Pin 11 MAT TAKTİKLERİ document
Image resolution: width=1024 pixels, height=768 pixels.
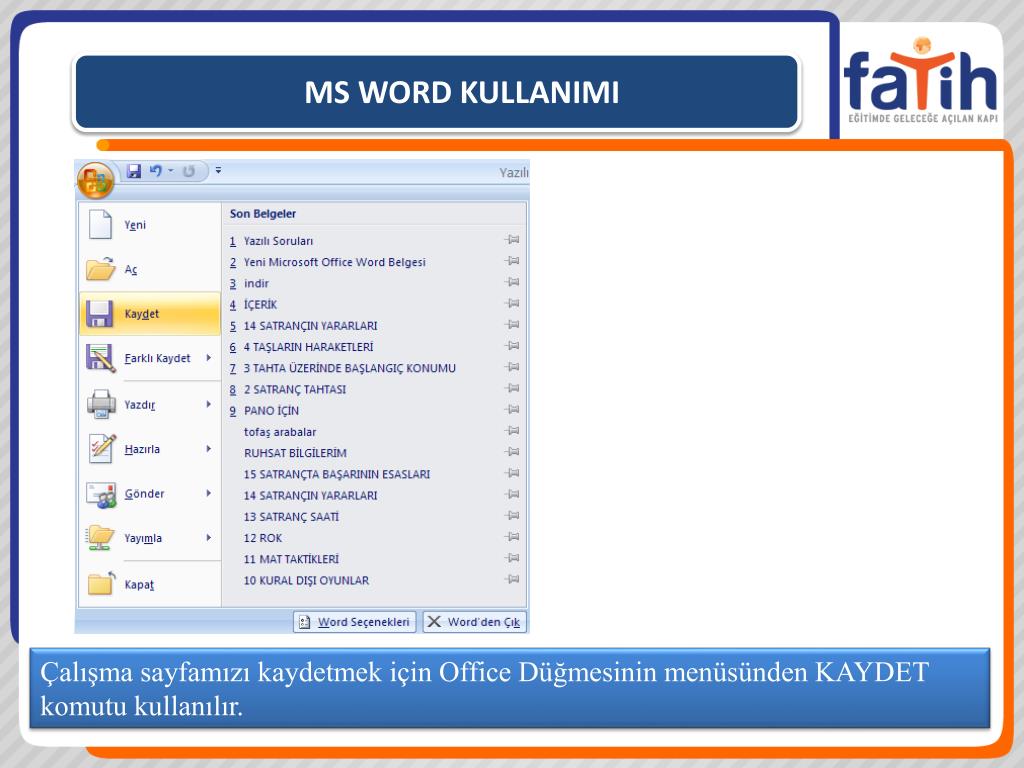click(x=513, y=558)
